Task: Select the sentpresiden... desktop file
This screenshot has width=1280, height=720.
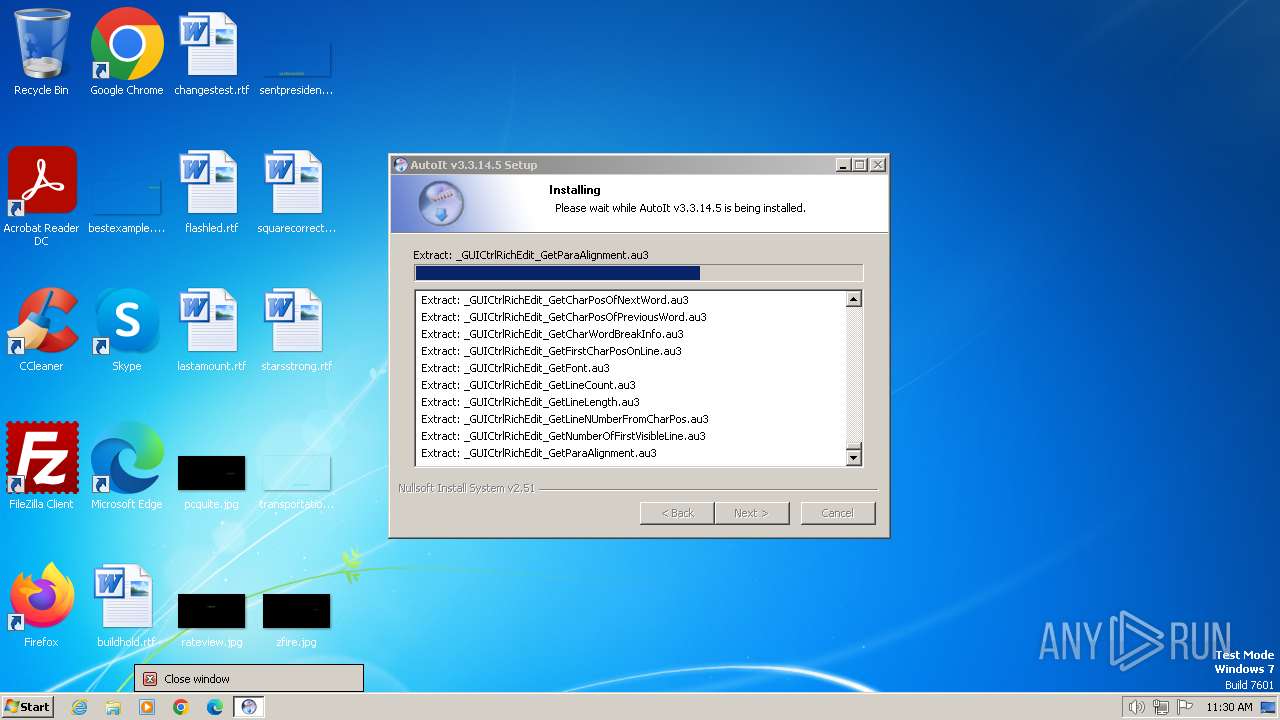Action: click(296, 67)
